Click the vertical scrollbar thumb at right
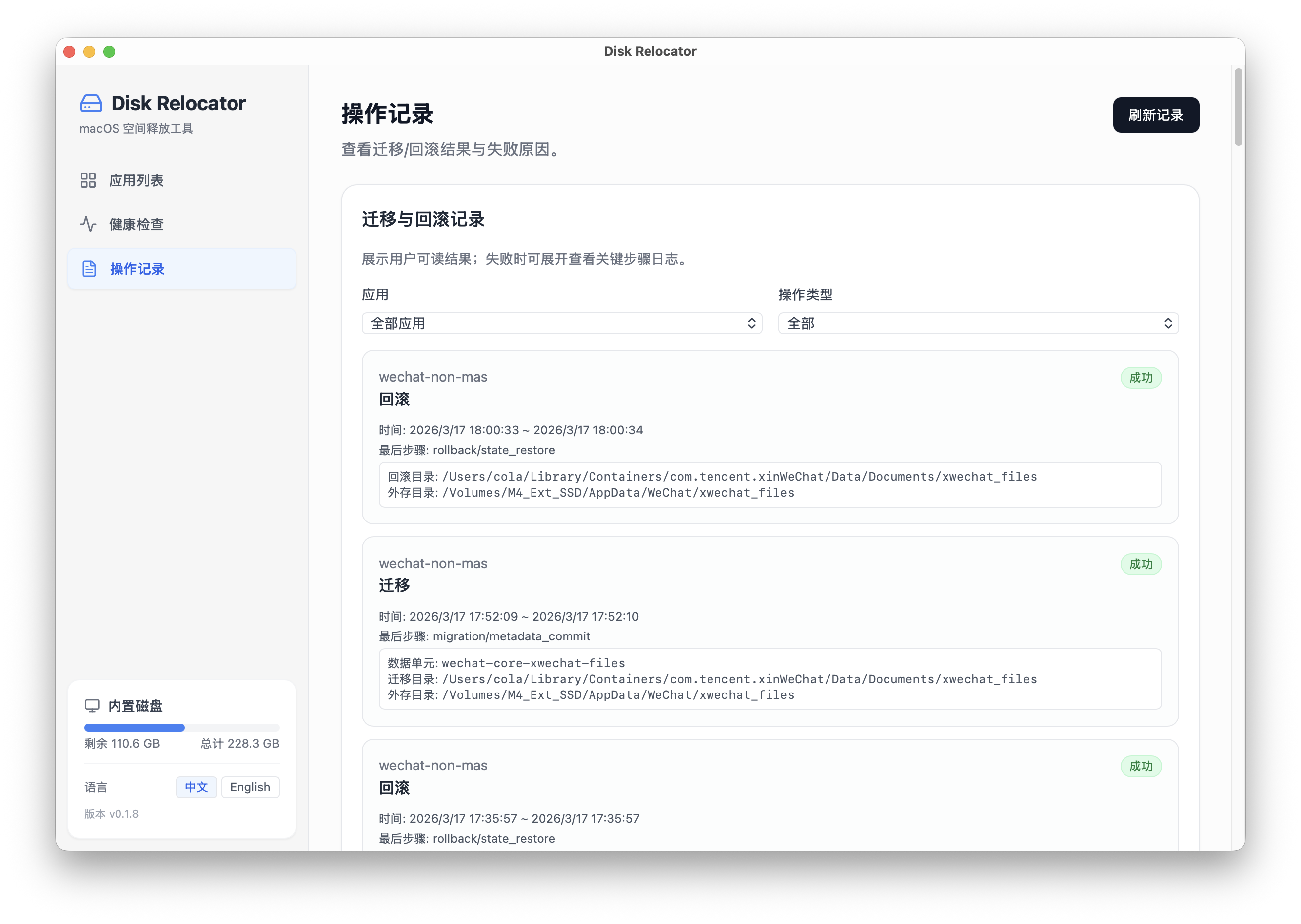Image resolution: width=1301 pixels, height=924 pixels. [1238, 107]
